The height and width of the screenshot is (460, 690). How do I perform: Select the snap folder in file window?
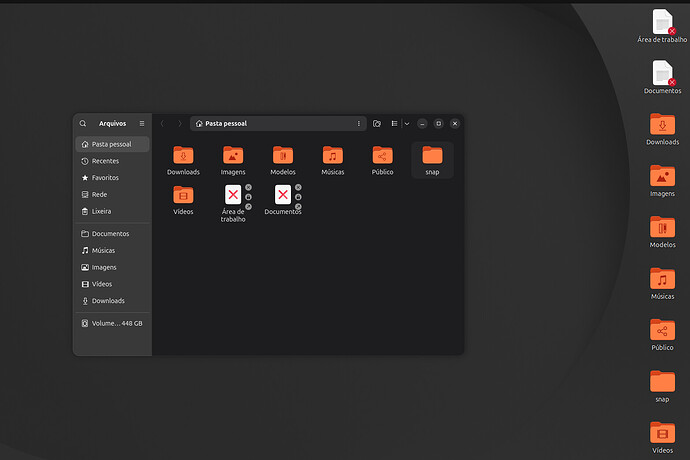tap(433, 160)
